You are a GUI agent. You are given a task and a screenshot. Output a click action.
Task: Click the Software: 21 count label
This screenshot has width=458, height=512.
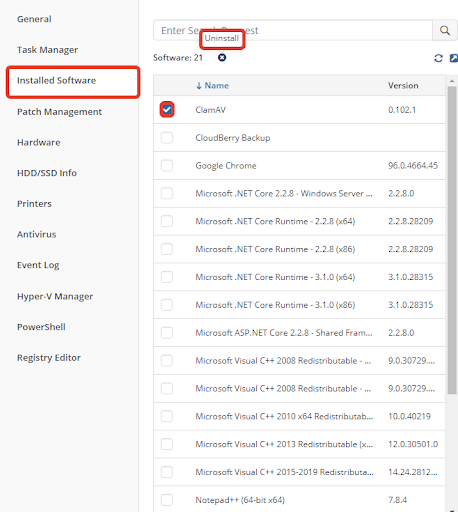[x=178, y=58]
